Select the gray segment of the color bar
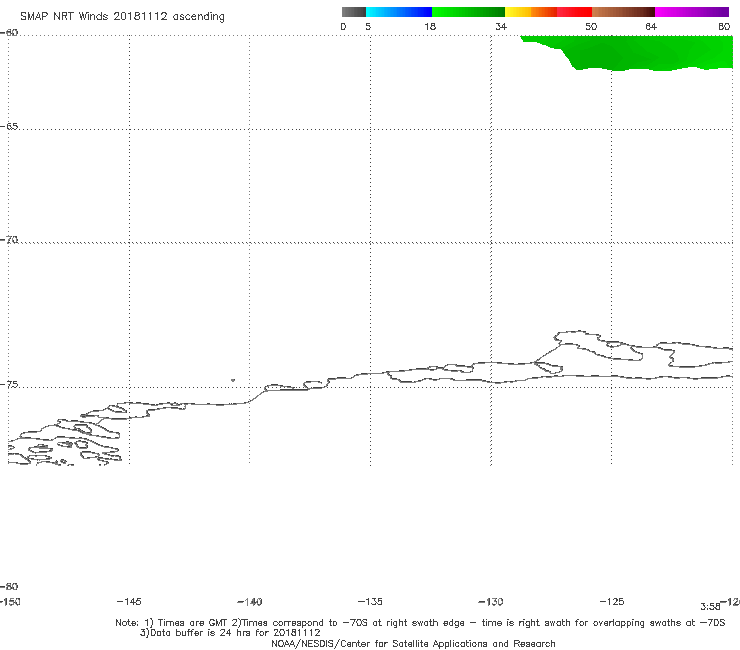 353,12
